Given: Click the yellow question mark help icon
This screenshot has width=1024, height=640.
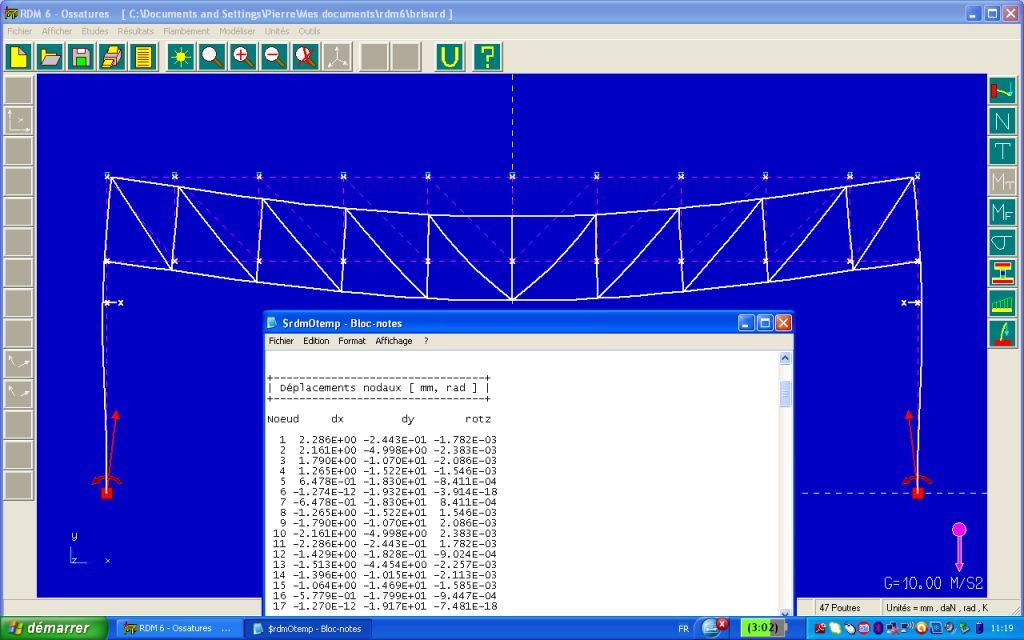Looking at the screenshot, I should (x=486, y=57).
